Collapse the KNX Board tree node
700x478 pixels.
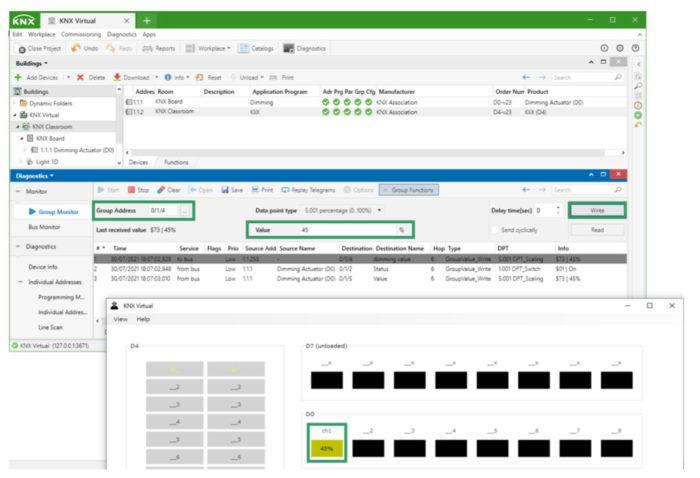click(x=21, y=138)
